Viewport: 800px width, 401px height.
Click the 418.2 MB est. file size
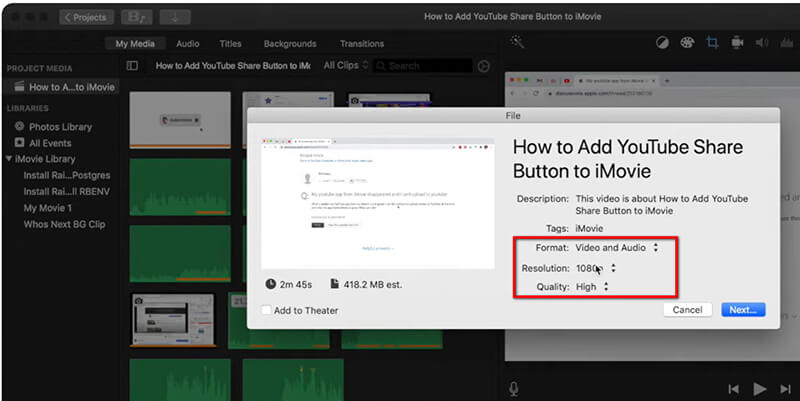[x=367, y=285]
